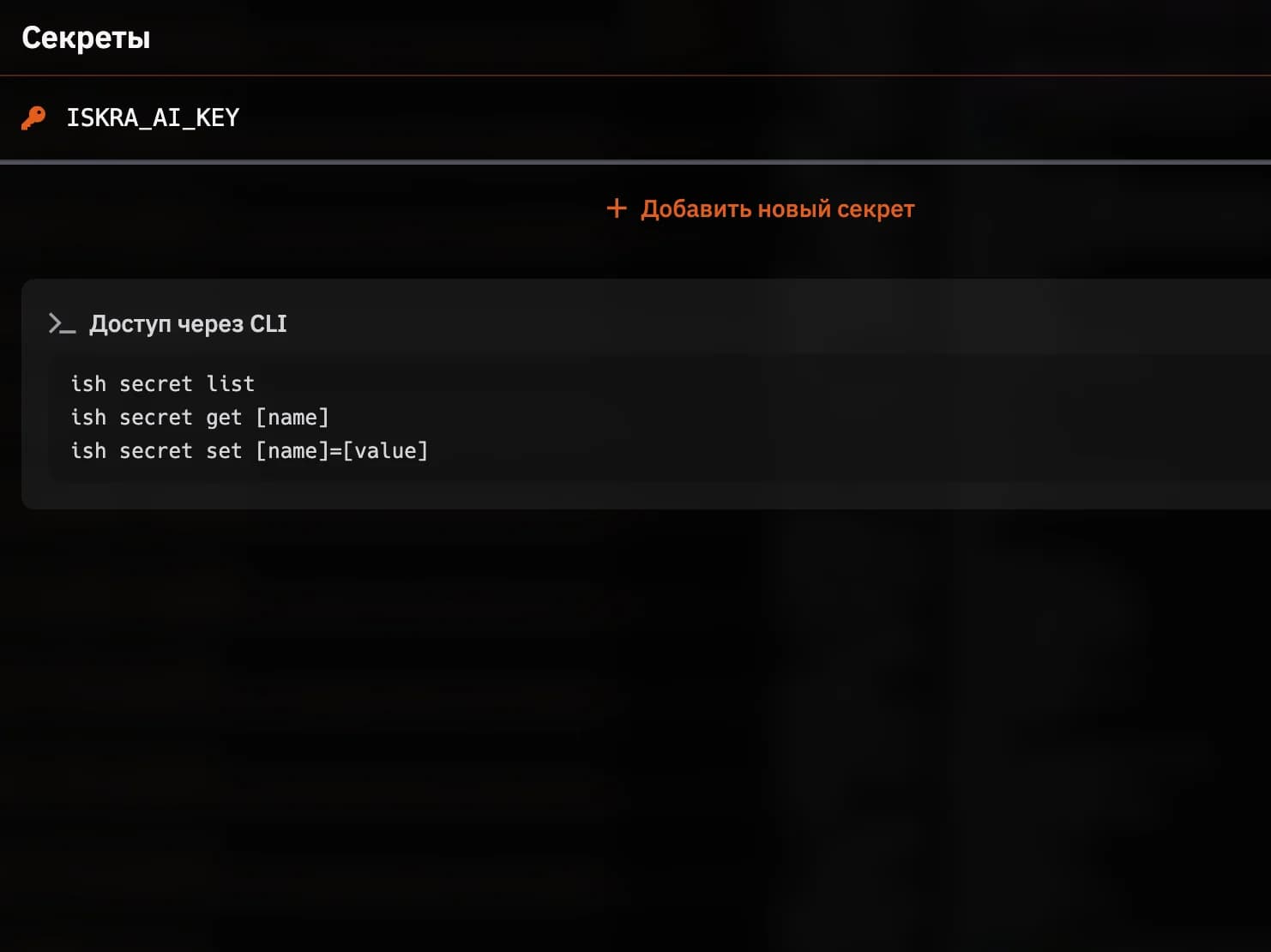Click the "ish secret get [name]" command

point(199,417)
